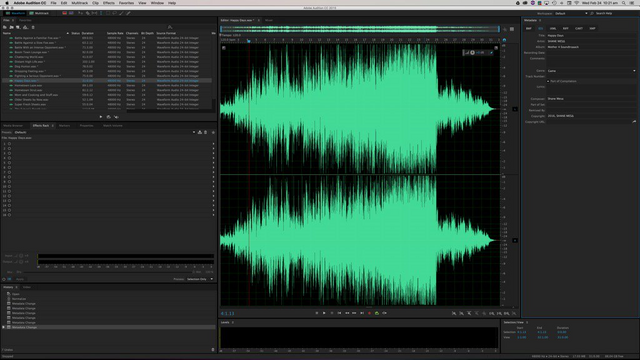Show the spectral frequency display icon

tap(64, 13)
